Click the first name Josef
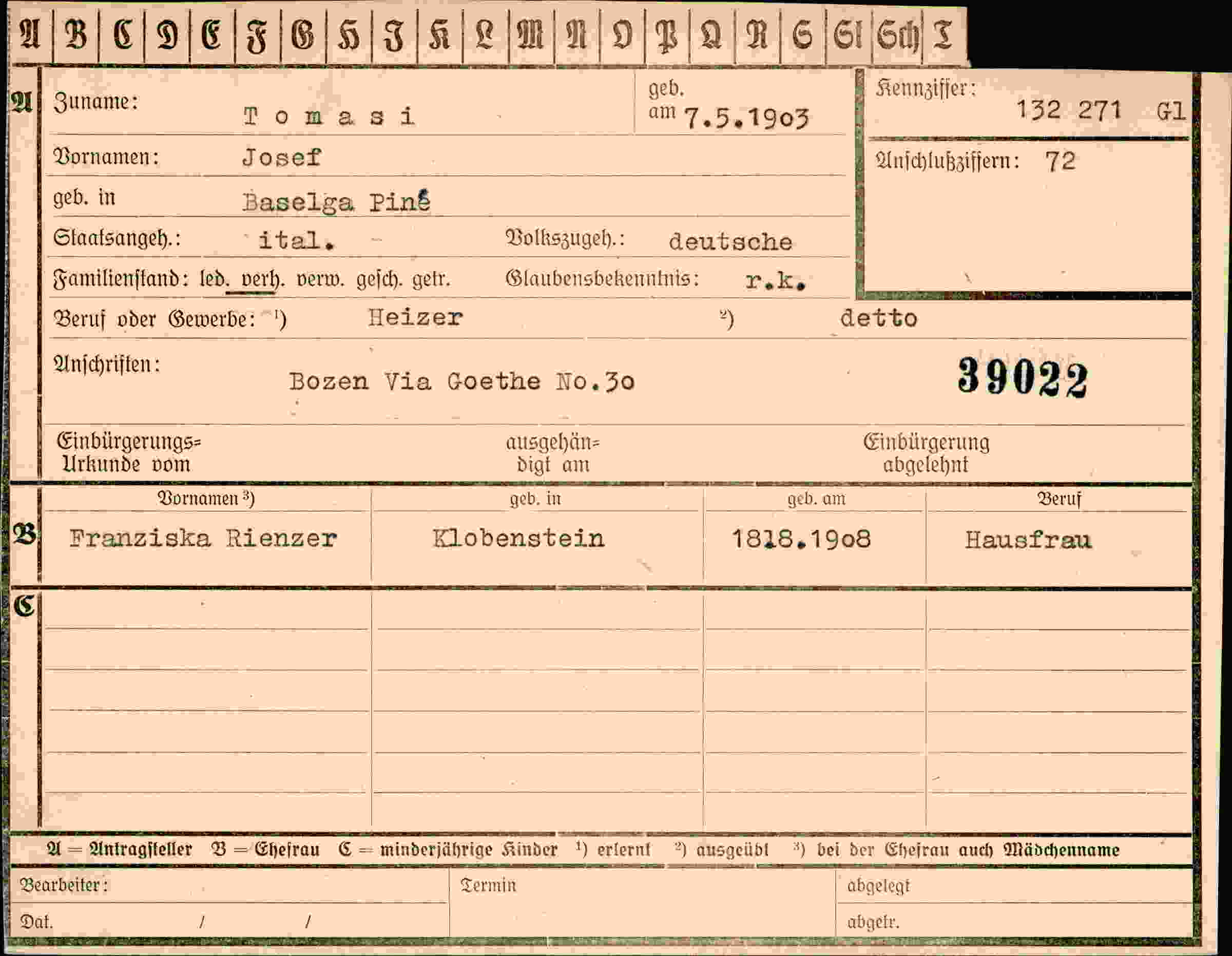Screen dimensions: 1232x956 [x=281, y=157]
